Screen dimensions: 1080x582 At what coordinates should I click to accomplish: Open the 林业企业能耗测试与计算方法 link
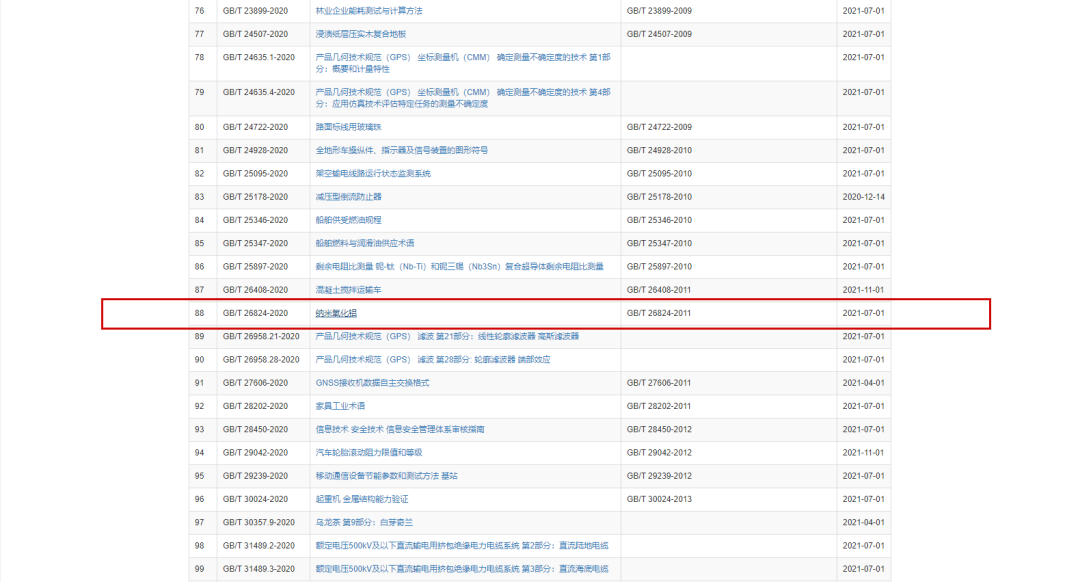pos(369,11)
